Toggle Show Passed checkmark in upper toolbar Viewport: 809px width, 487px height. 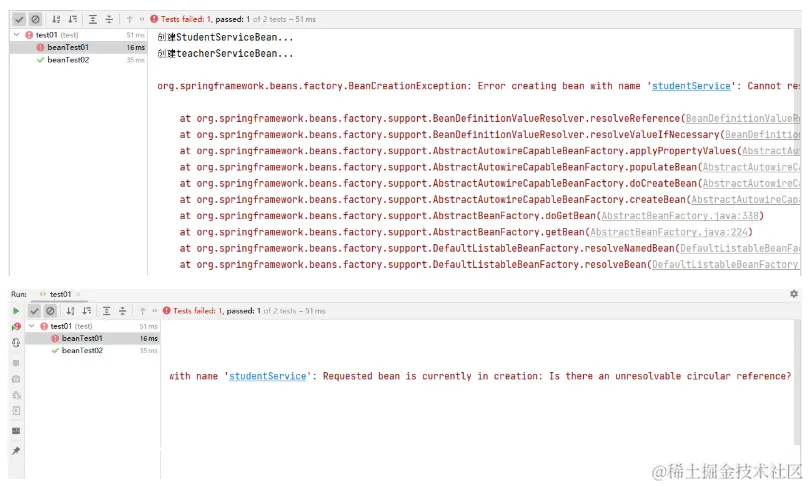pyautogui.click(x=19, y=19)
